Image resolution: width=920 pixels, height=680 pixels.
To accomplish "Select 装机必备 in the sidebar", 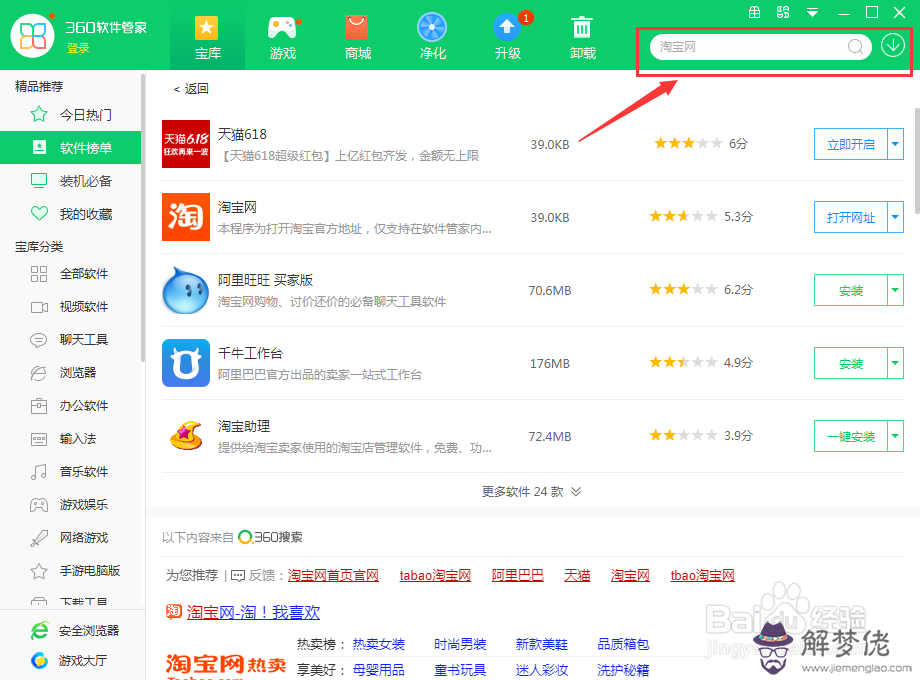I will pos(86,181).
